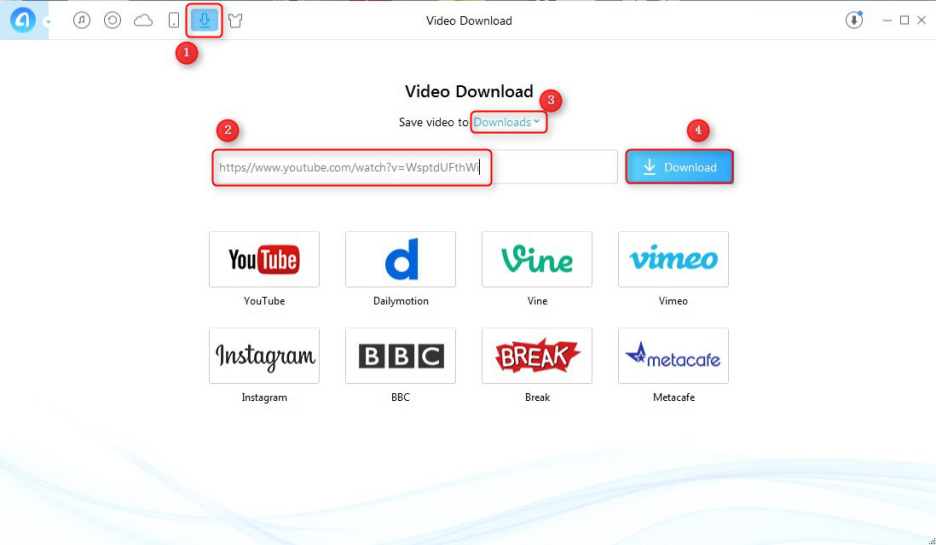936x545 pixels.
Task: Click the YouTube label text
Action: 264,301
